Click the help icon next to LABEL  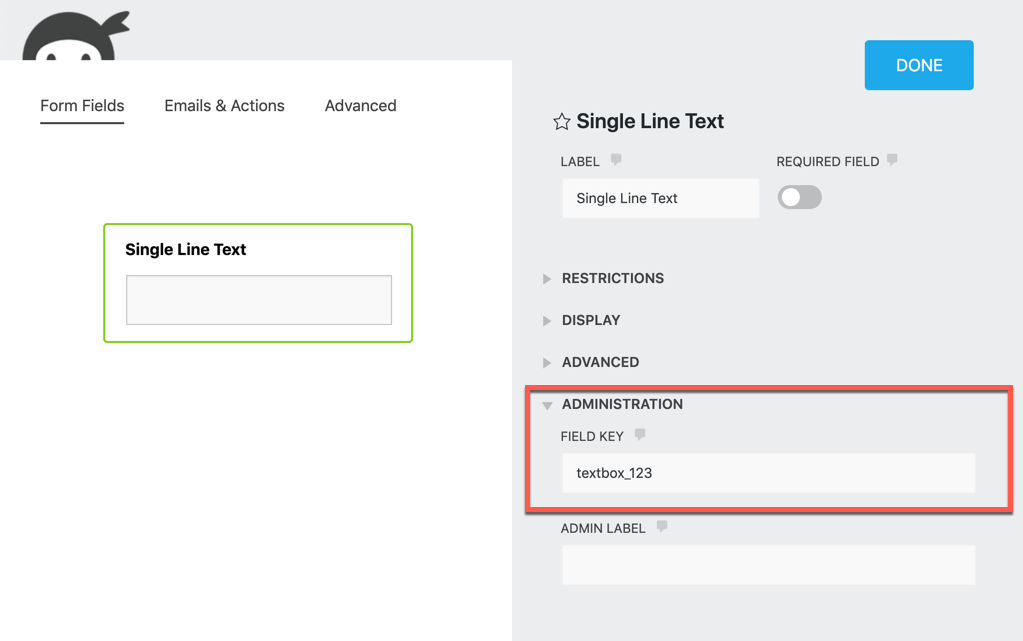coord(616,160)
